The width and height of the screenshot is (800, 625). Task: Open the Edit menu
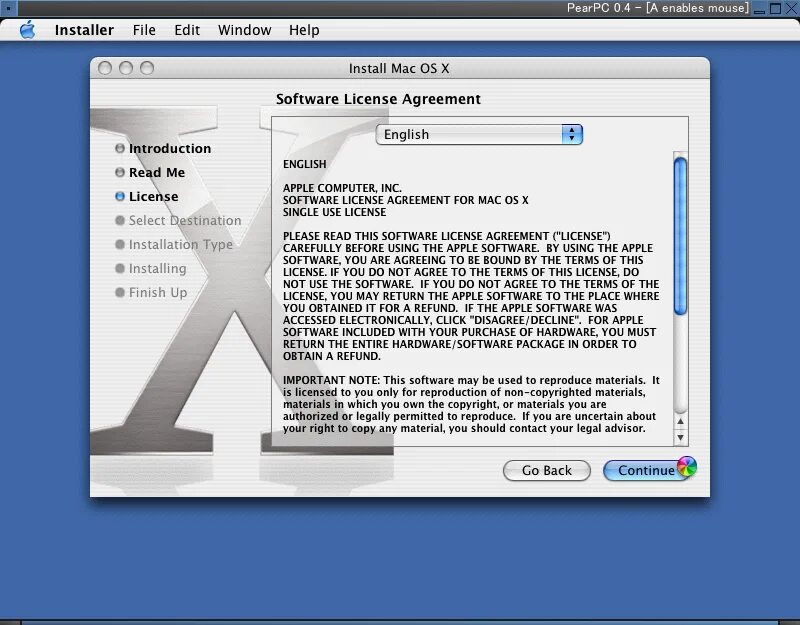(187, 30)
